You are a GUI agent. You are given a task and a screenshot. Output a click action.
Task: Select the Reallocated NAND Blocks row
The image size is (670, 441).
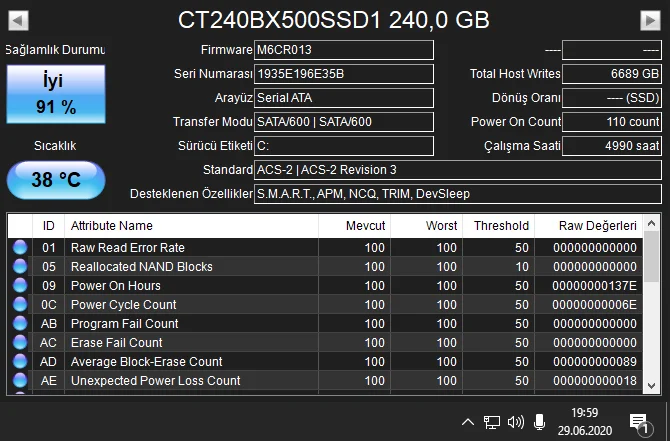(x=325, y=266)
